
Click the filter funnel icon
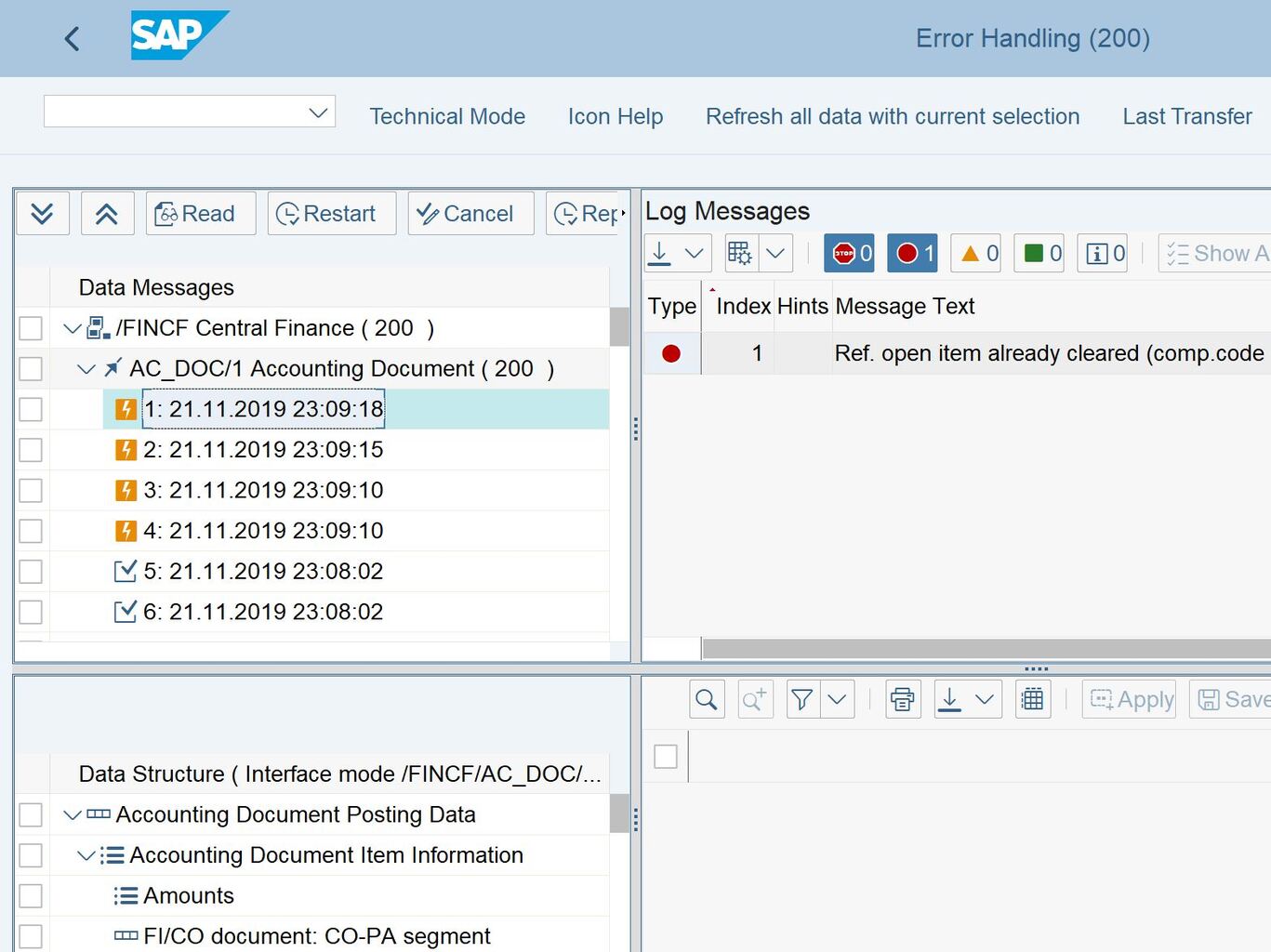pos(802,699)
